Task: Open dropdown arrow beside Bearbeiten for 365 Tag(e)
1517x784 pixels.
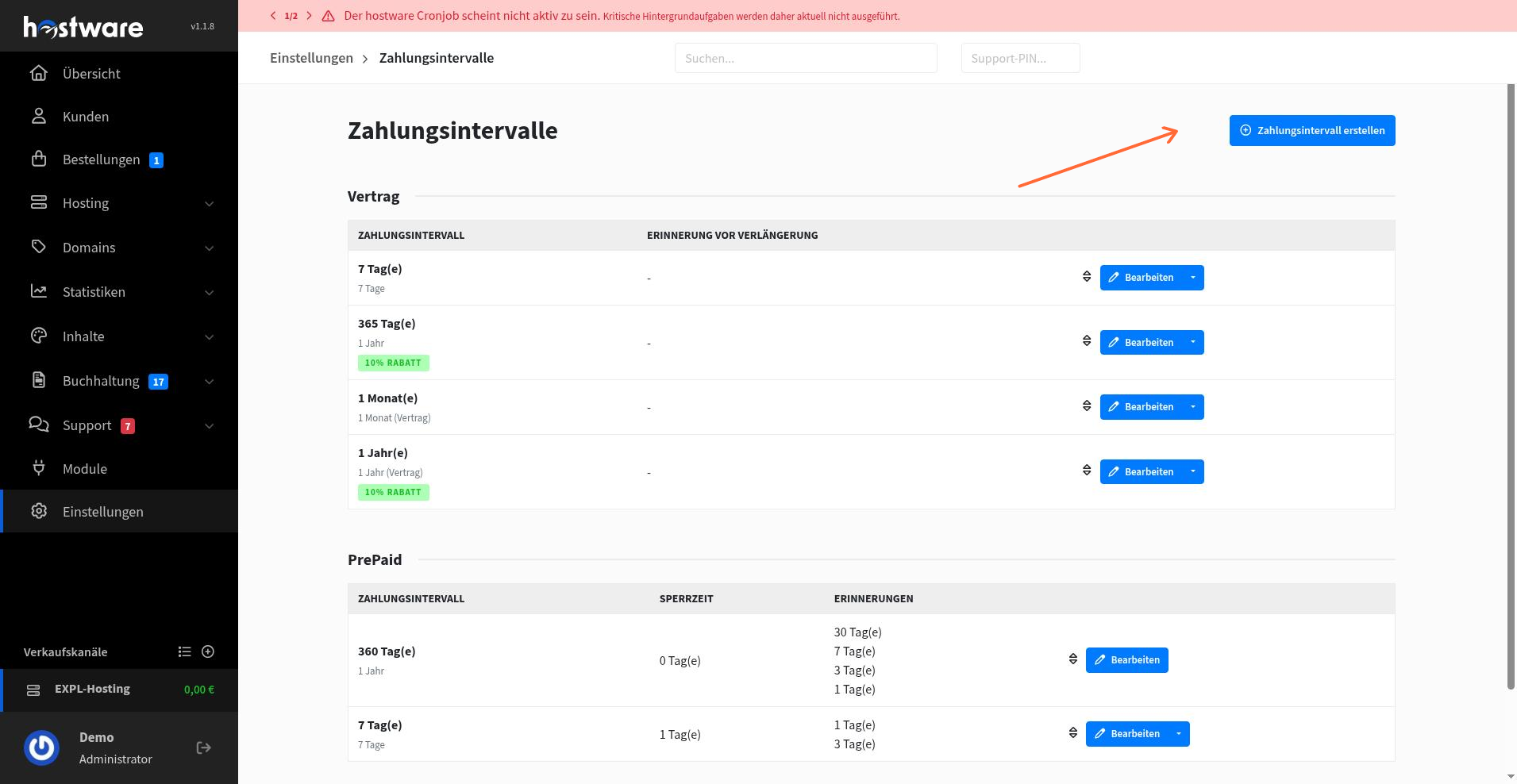Action: tap(1193, 342)
